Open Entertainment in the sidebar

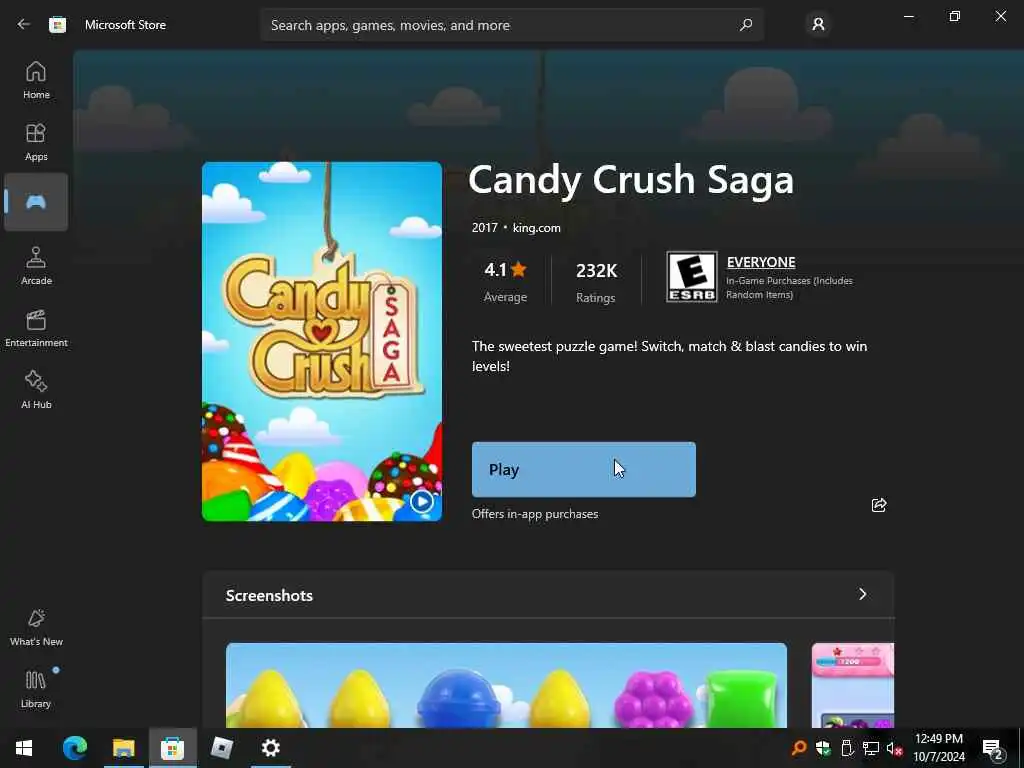pyautogui.click(x=36, y=328)
